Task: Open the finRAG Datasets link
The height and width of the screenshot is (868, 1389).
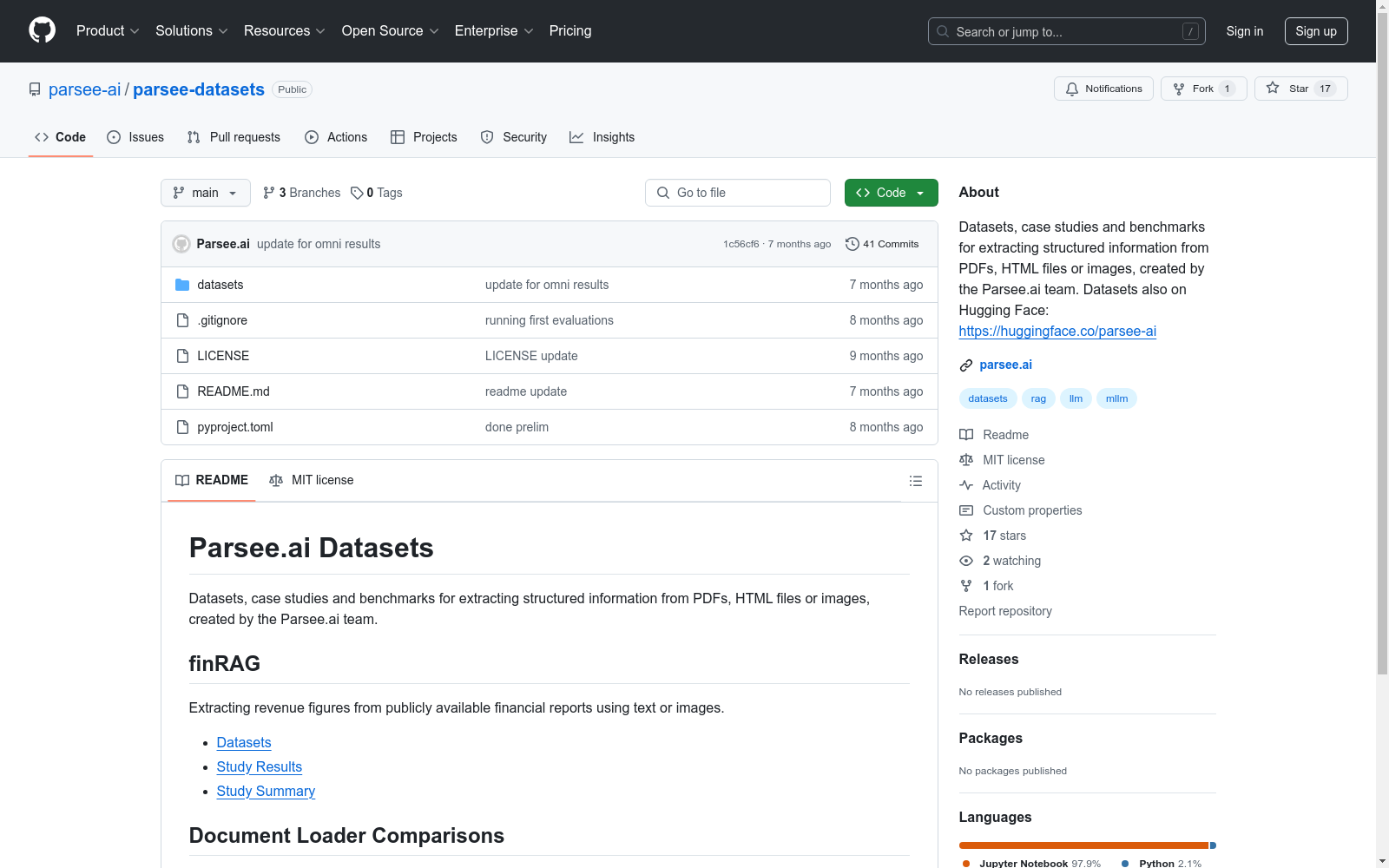Action: [x=244, y=742]
